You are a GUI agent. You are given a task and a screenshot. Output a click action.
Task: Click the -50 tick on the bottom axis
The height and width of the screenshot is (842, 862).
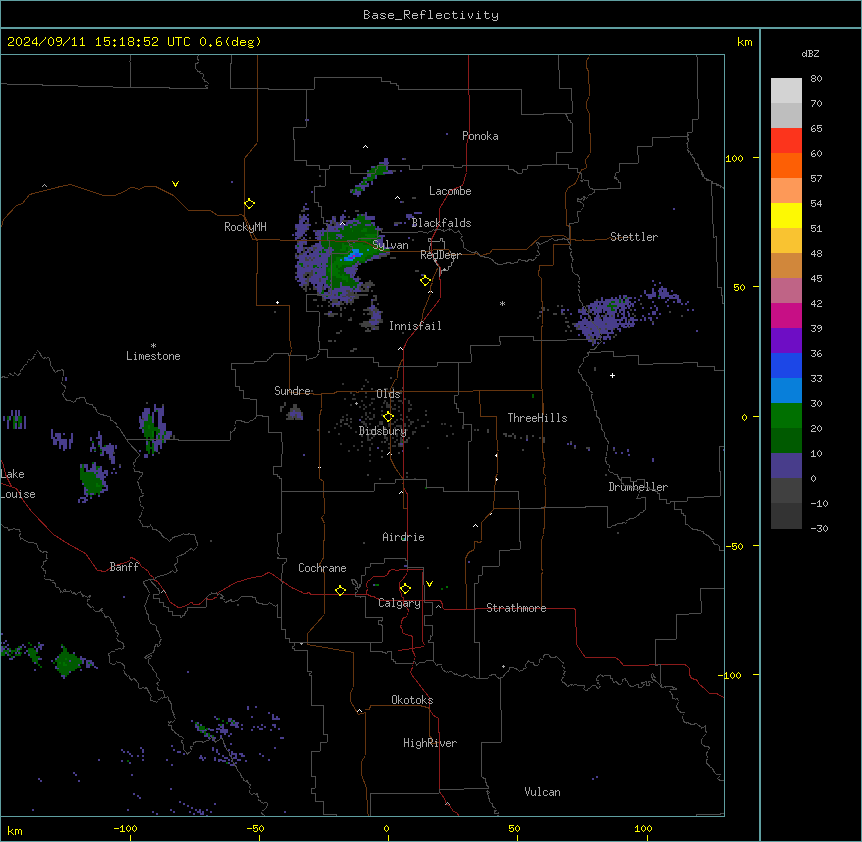[x=255, y=828]
